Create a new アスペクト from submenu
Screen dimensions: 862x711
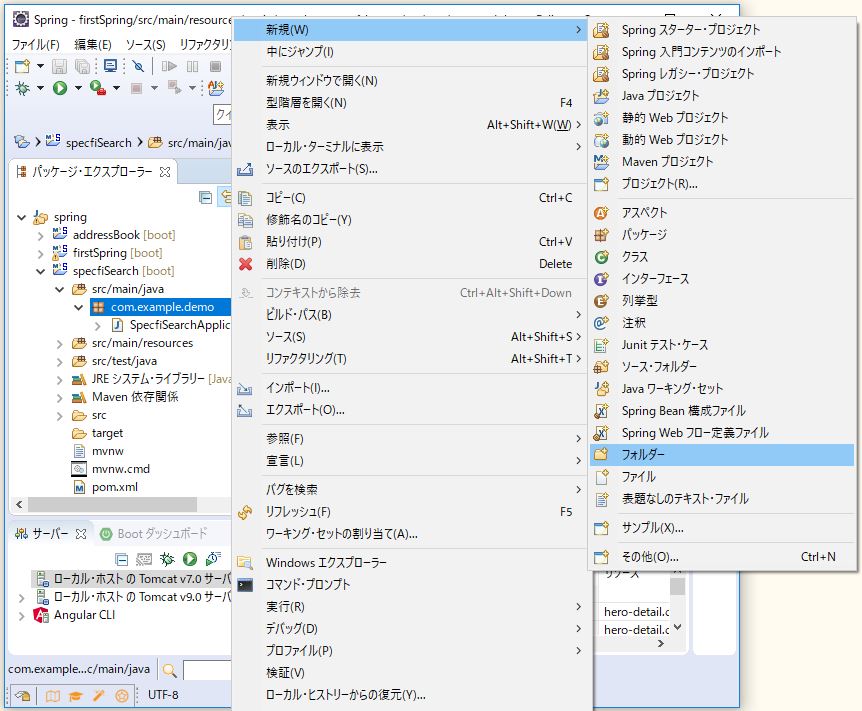722,213
